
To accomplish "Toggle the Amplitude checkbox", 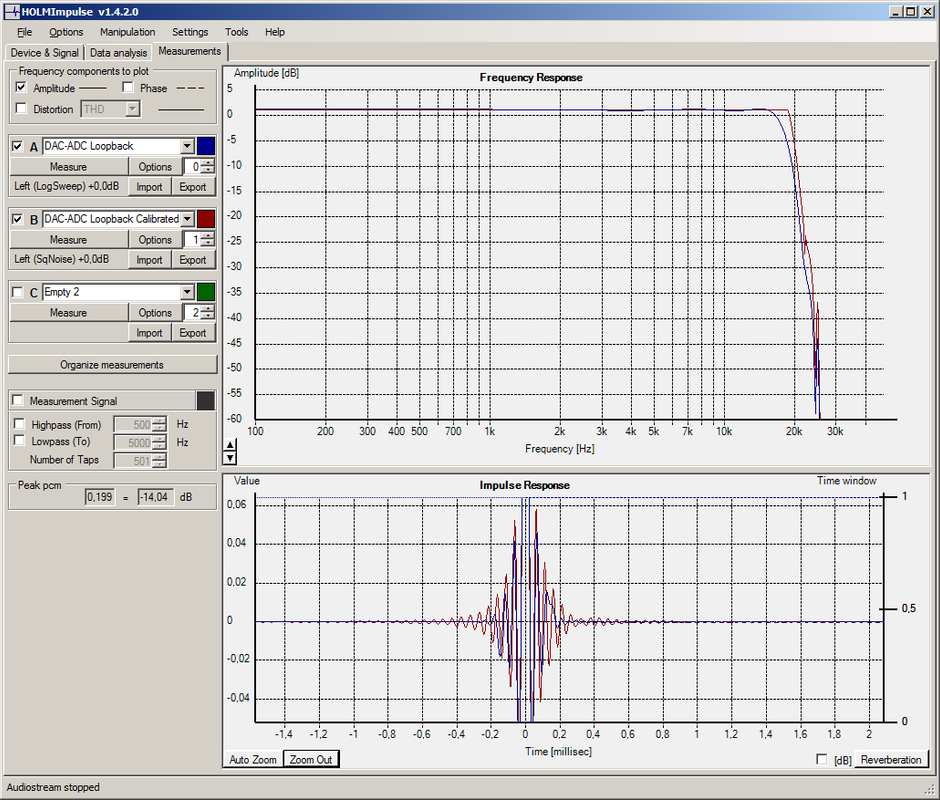I will 21,88.
